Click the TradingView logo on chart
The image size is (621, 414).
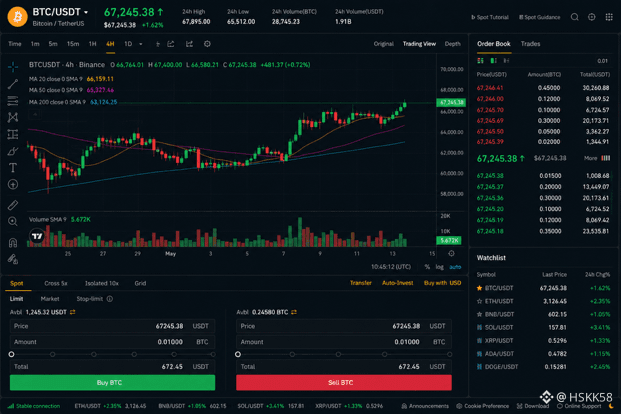pos(37,236)
